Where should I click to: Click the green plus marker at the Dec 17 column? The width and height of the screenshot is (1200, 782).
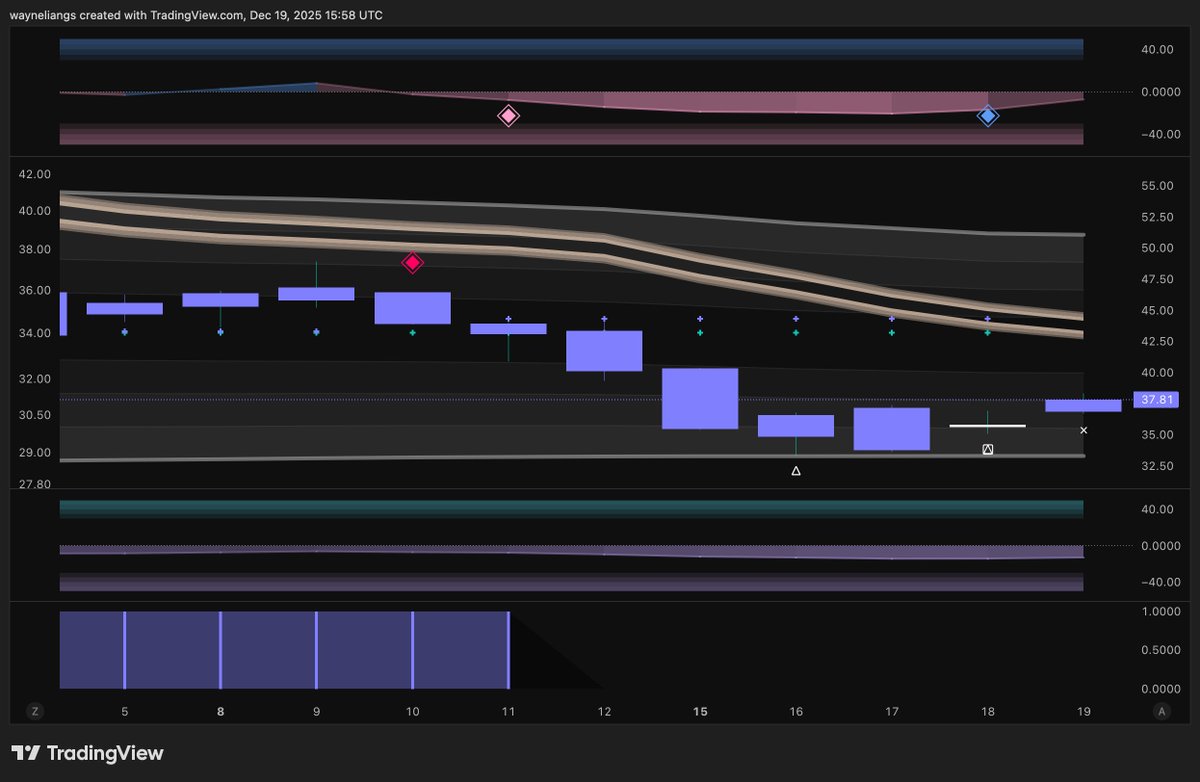[892, 331]
